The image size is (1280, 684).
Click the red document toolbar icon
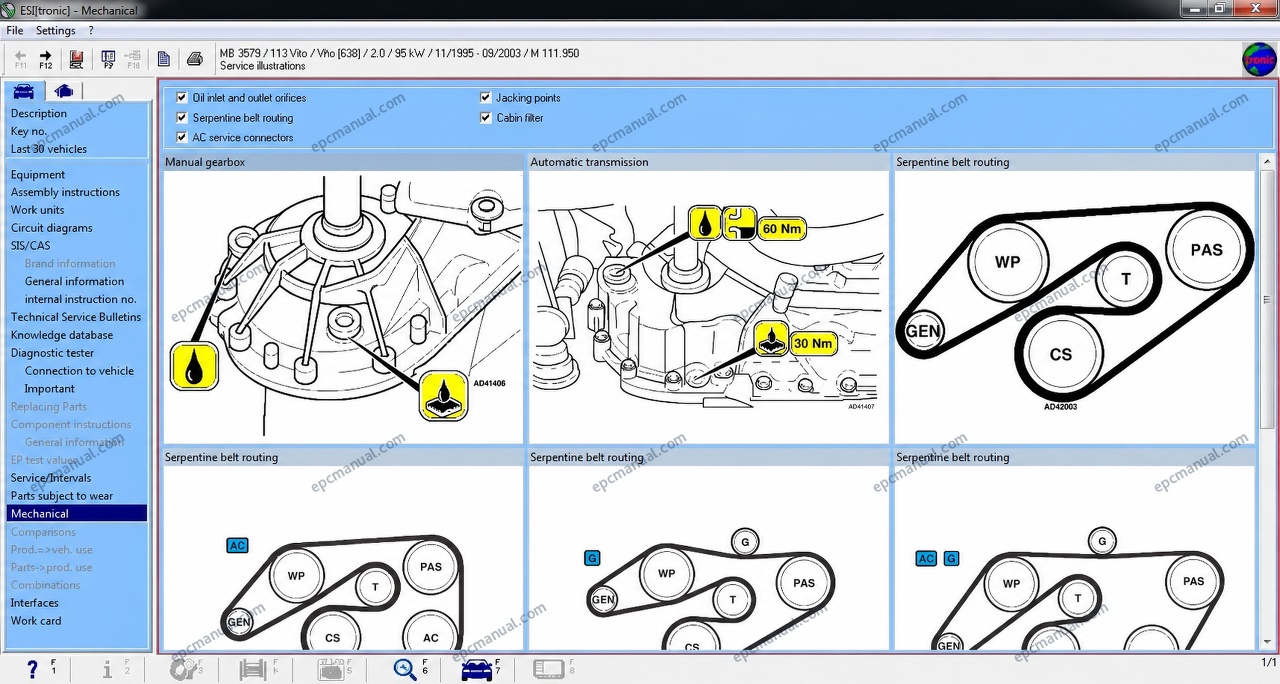click(x=76, y=59)
